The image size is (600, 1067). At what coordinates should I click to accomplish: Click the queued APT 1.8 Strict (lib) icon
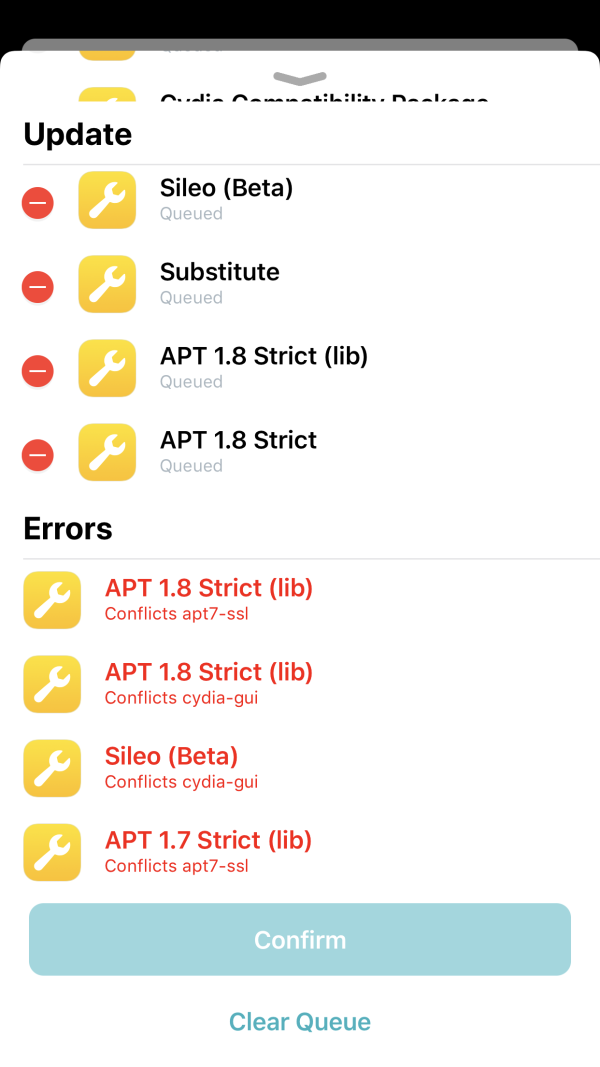(x=107, y=368)
